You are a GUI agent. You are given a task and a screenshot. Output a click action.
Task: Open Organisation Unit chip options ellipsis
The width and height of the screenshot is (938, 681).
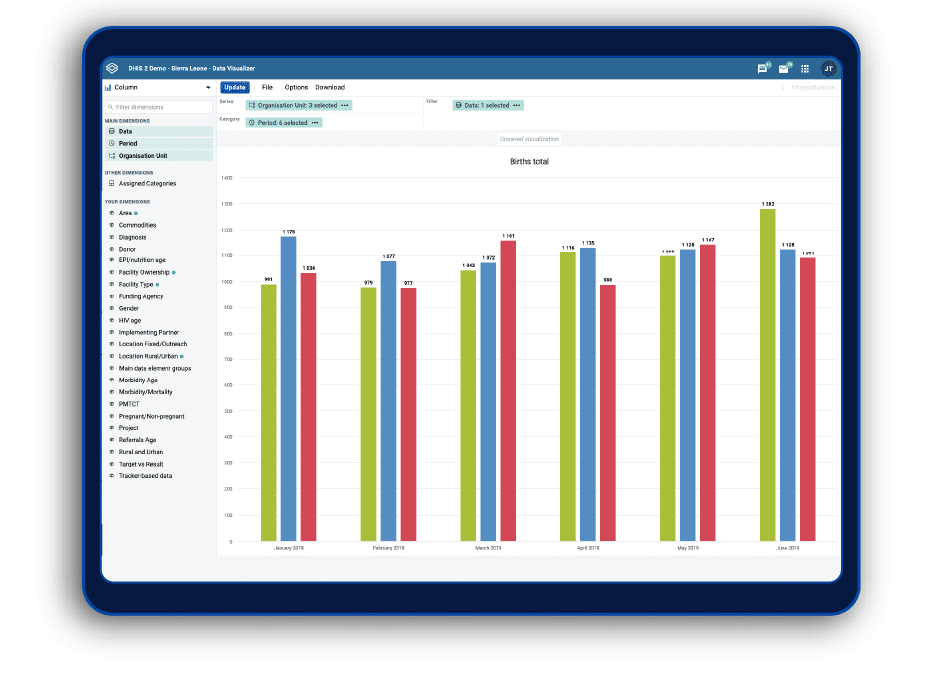(345, 105)
